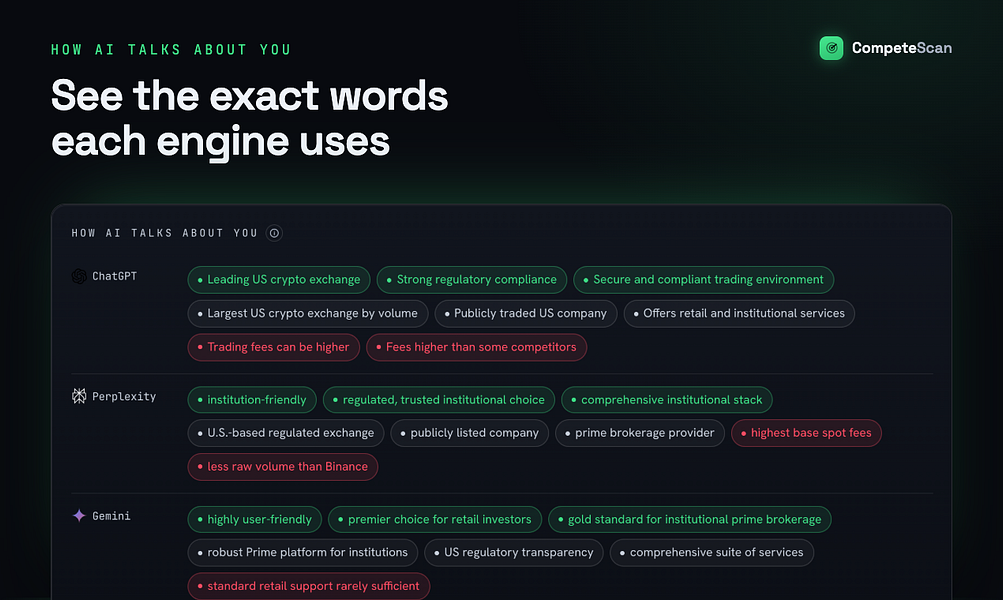Select the 'Strong regulatory compliance' tag
The height and width of the screenshot is (600, 1003).
point(471,280)
